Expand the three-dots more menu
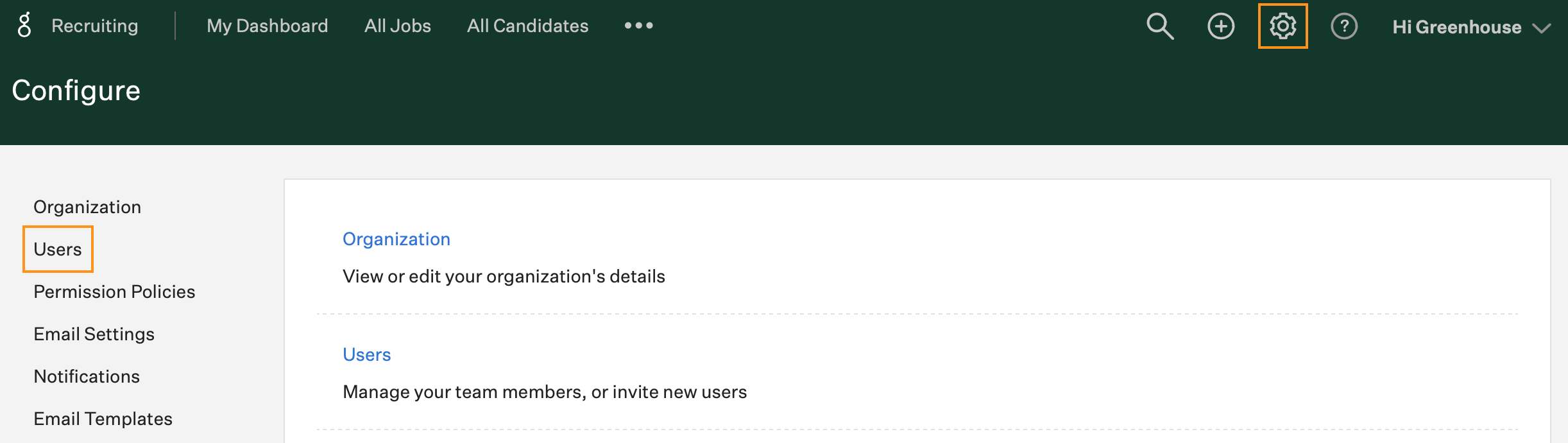Viewport: 1568px width, 443px height. point(639,26)
